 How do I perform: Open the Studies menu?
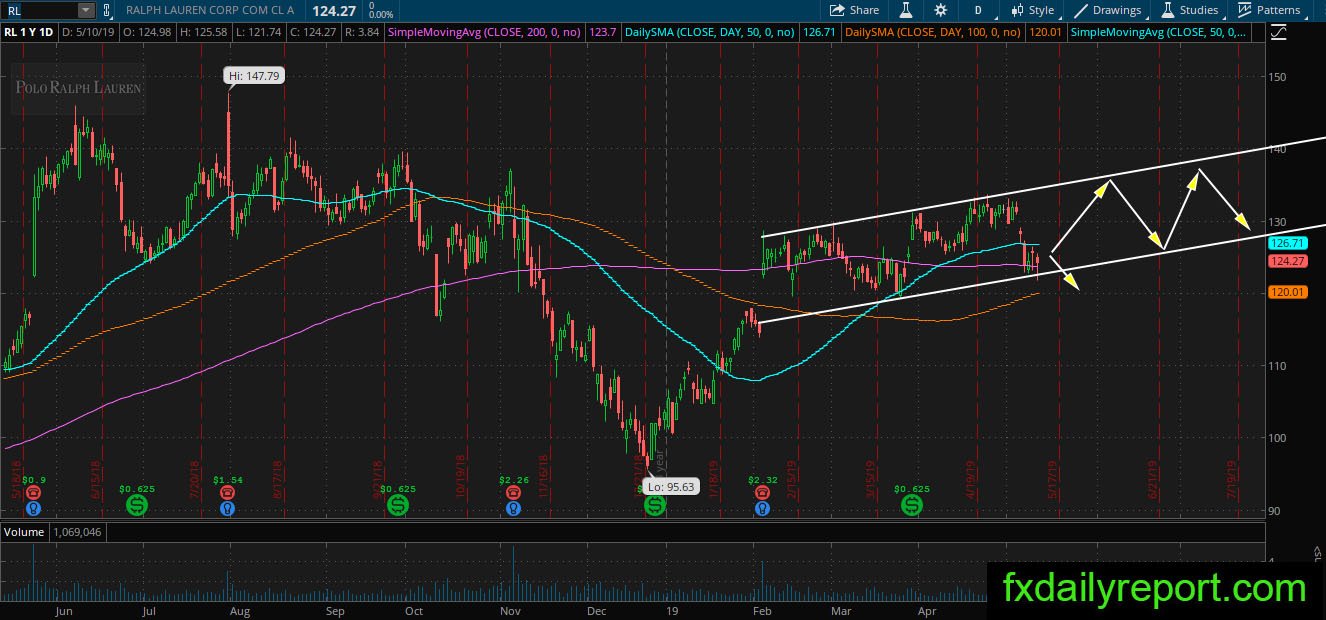pyautogui.click(x=1190, y=10)
